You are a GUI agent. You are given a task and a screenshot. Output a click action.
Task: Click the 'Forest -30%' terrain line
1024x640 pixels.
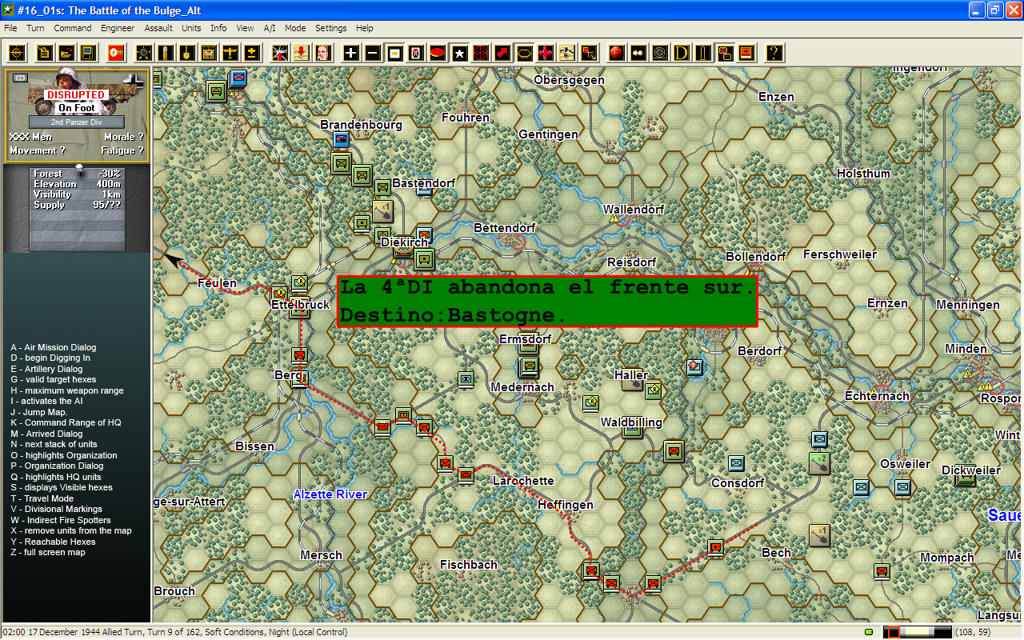(x=77, y=174)
